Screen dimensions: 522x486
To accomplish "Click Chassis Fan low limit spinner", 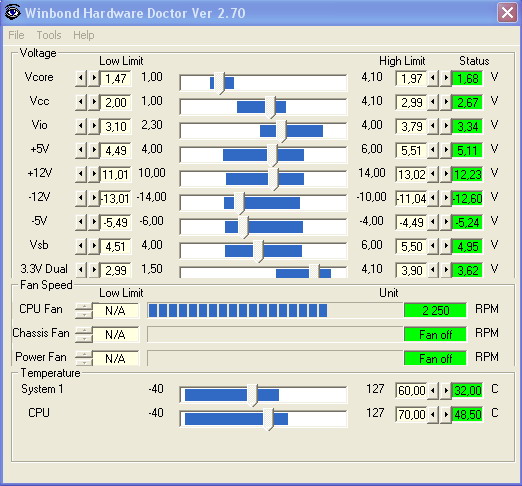I will [84, 334].
